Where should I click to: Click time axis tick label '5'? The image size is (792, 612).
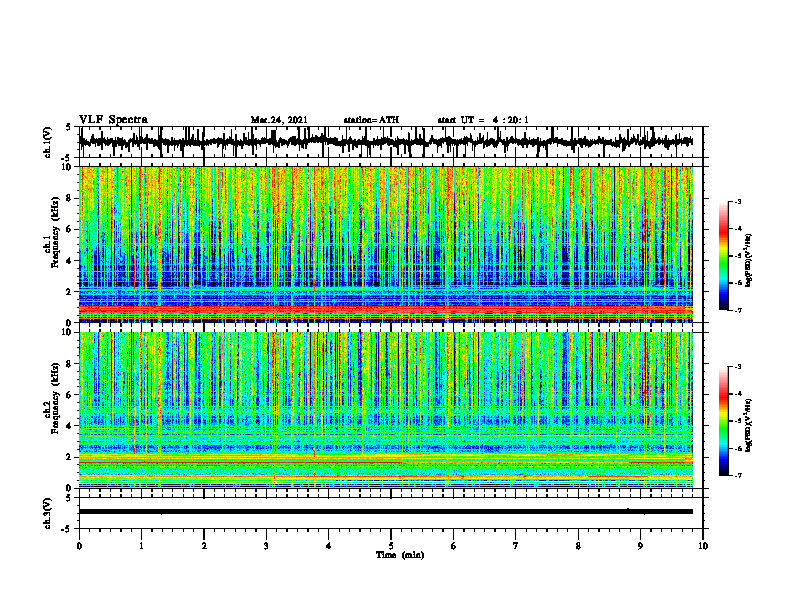[x=391, y=546]
